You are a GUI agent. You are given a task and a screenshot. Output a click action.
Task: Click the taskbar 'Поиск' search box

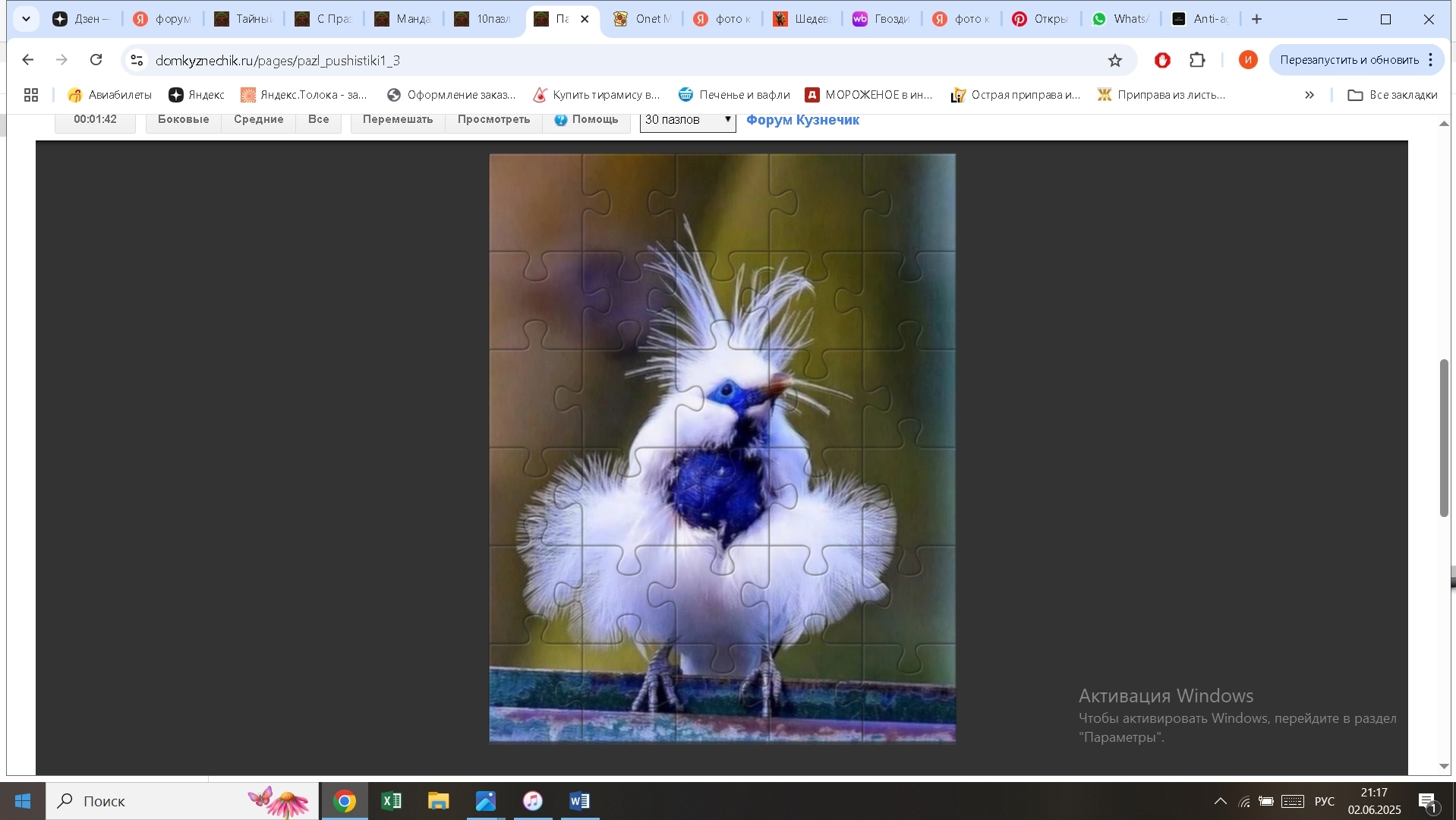[182, 801]
